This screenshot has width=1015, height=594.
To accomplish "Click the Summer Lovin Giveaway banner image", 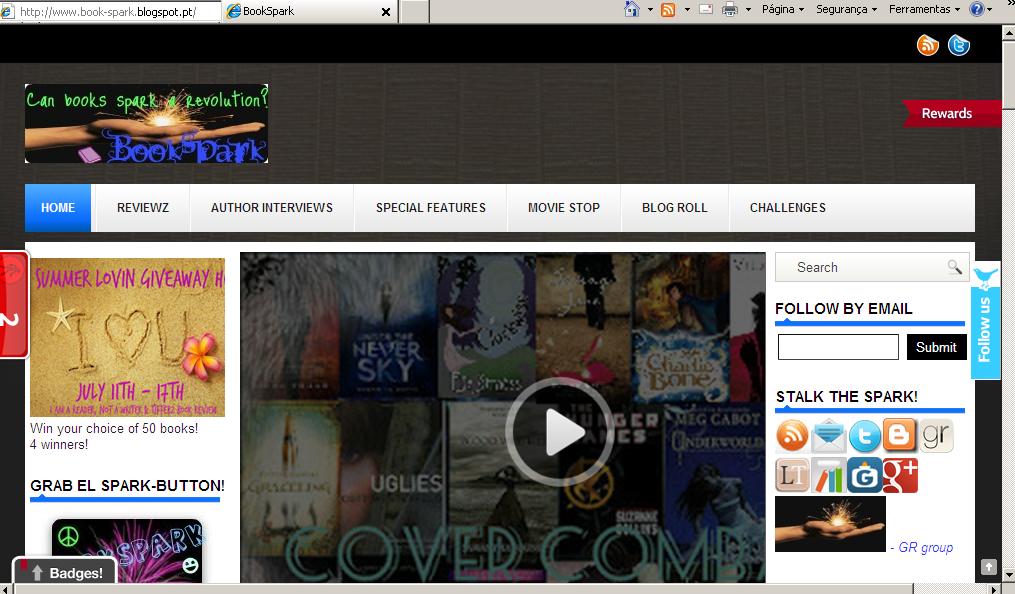I will click(128, 337).
